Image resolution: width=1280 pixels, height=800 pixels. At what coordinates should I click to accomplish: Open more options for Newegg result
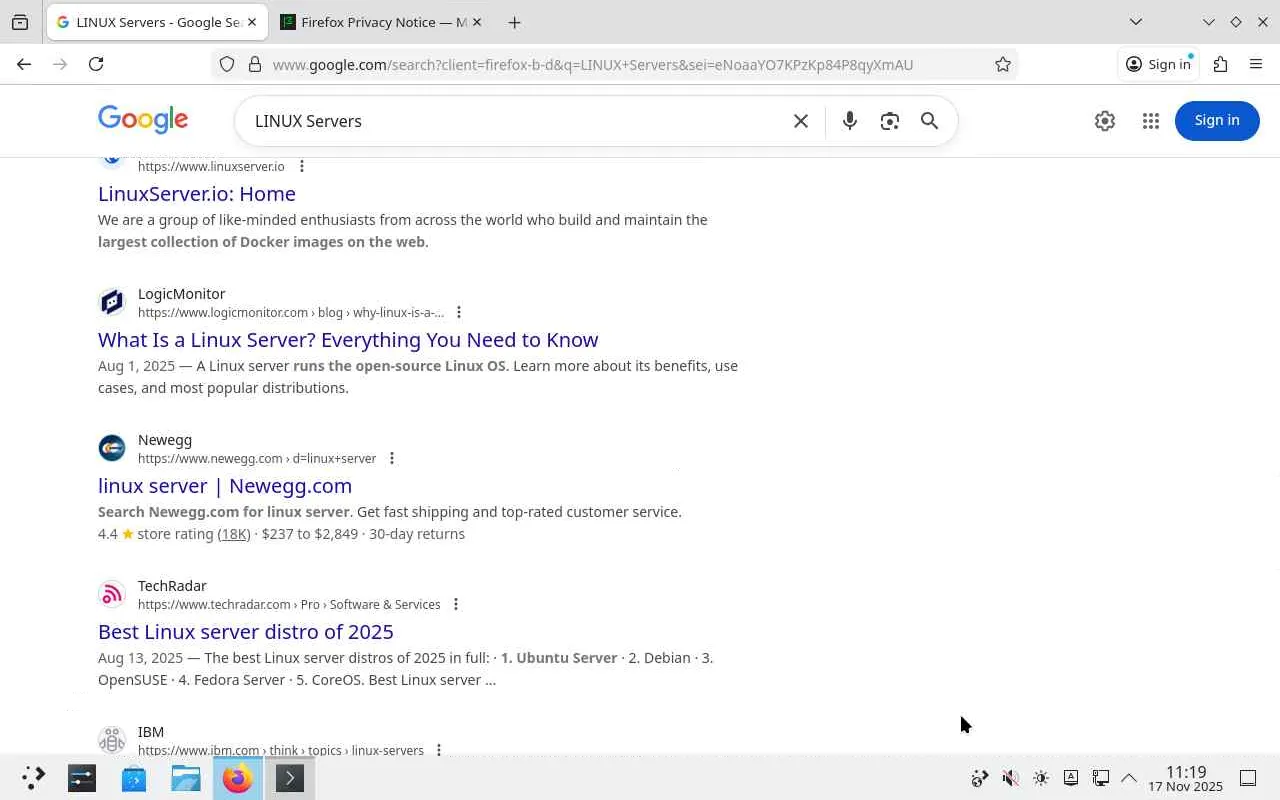pyautogui.click(x=391, y=458)
